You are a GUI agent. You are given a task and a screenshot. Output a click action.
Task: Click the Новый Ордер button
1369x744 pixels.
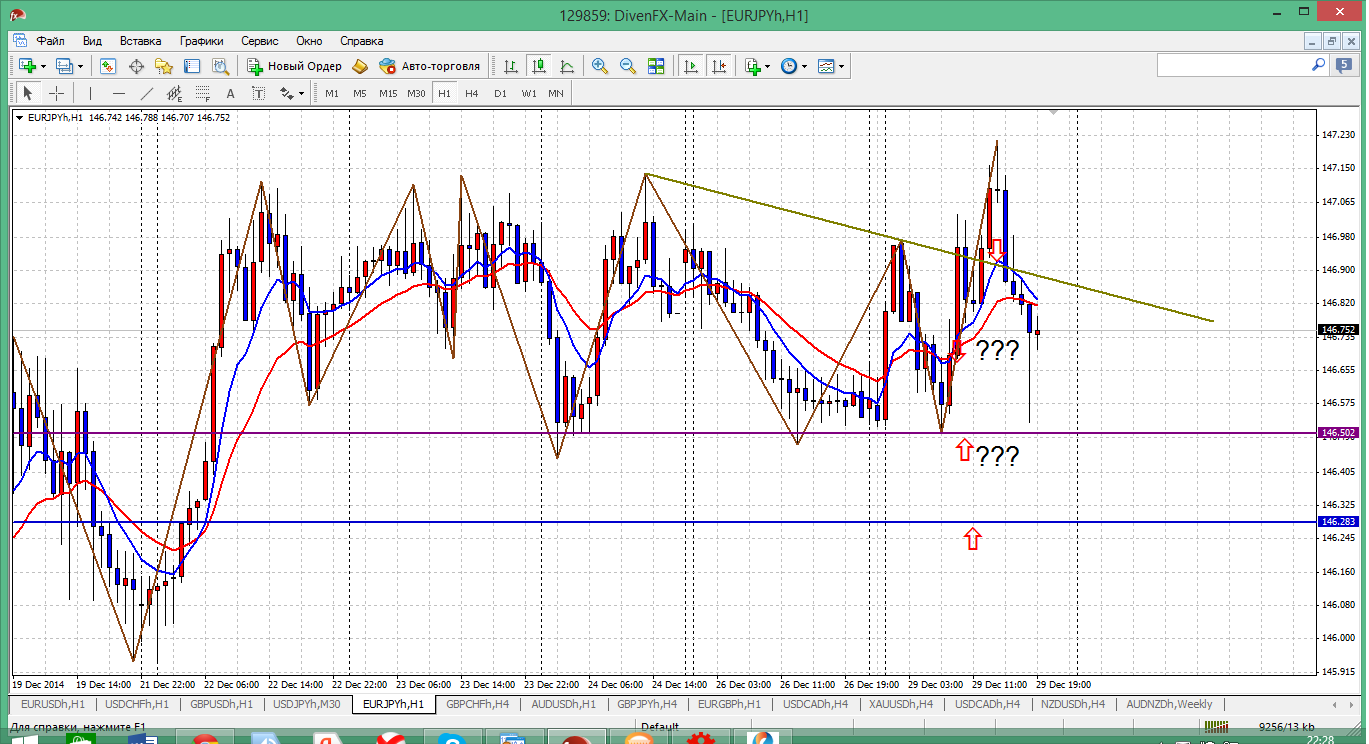294,66
